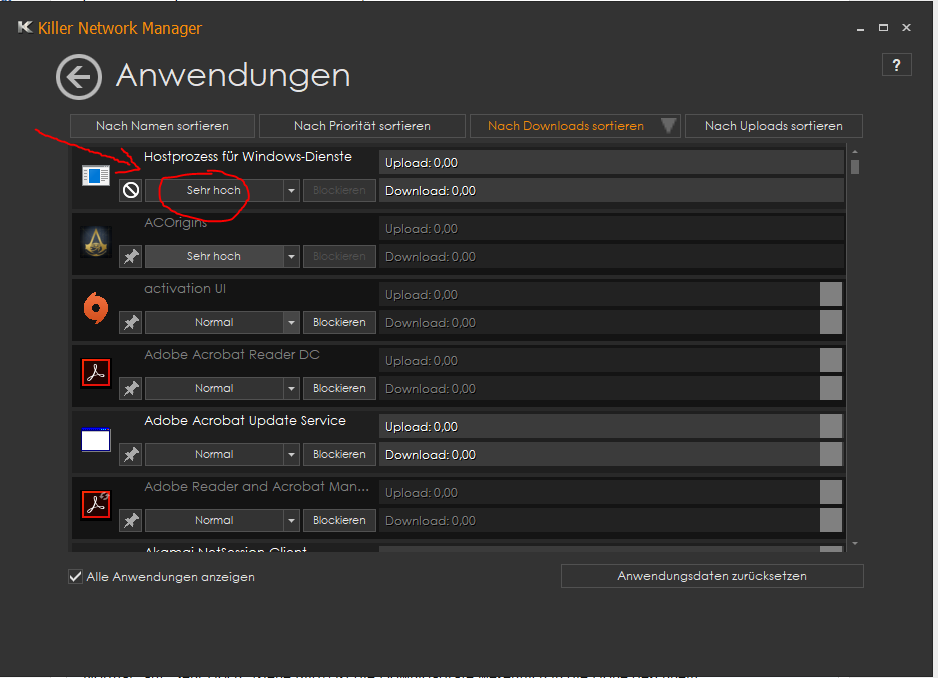
Task: Click Blockieren for Adobe Acrobat Update Service
Action: [339, 455]
